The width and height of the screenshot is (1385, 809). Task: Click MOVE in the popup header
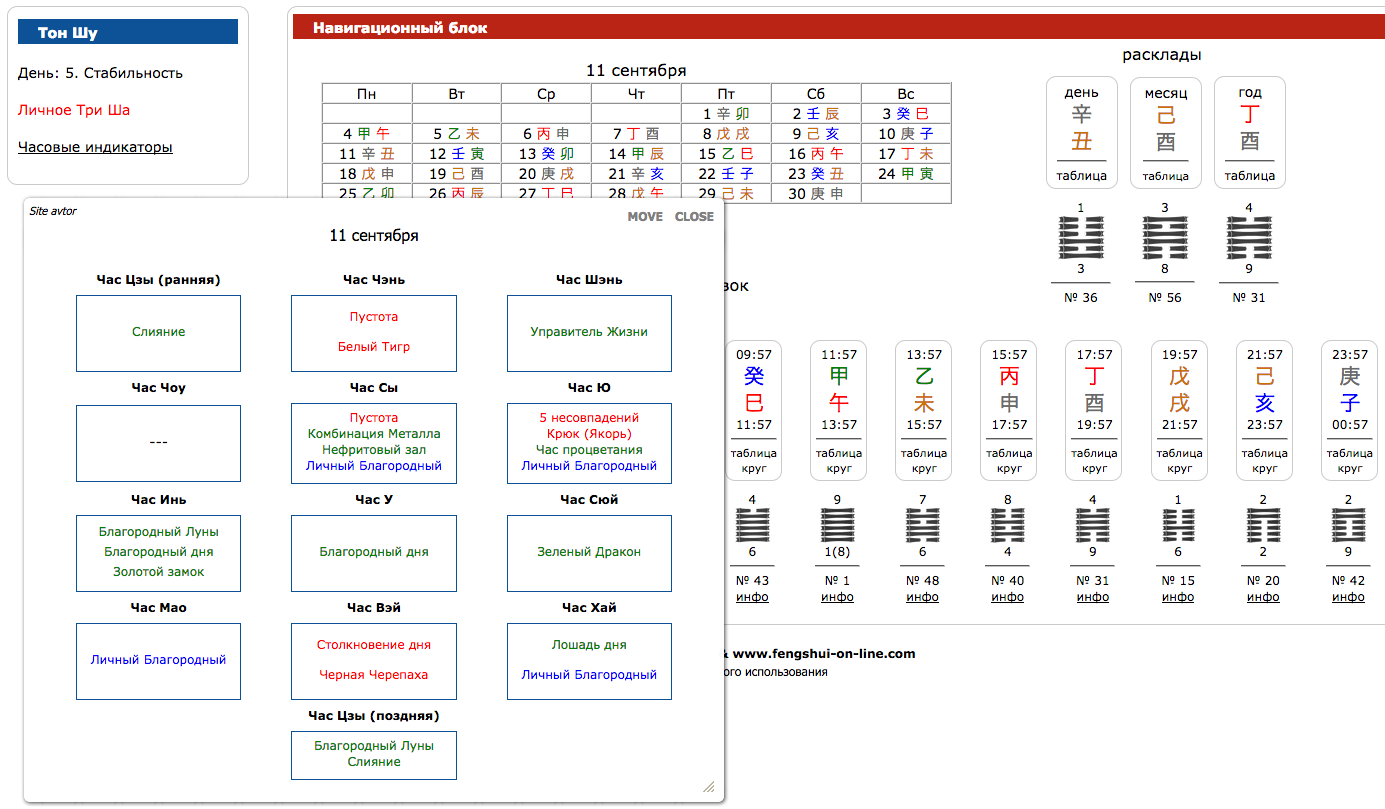(645, 217)
